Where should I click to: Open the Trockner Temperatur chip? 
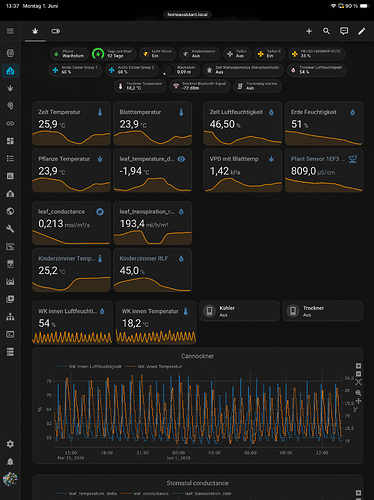[140, 86]
